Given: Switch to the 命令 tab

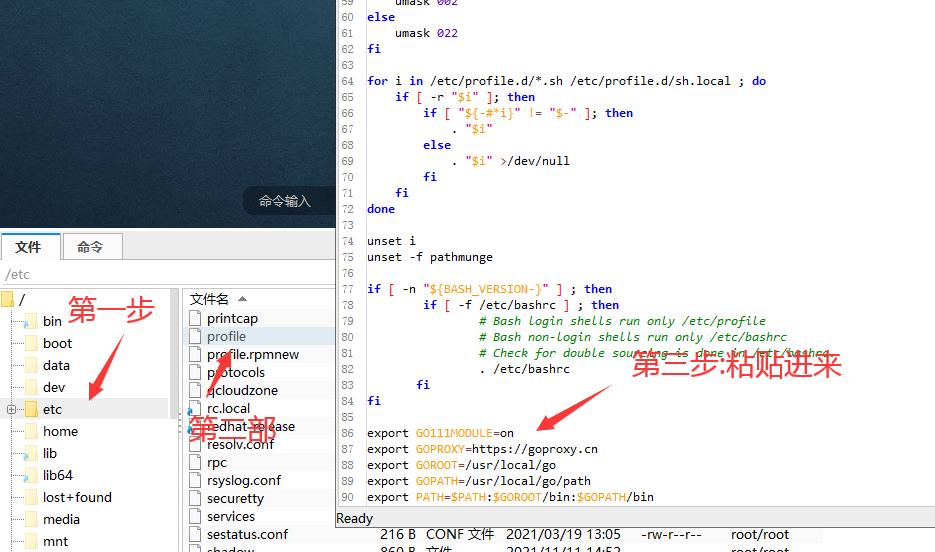Looking at the screenshot, I should pyautogui.click(x=92, y=247).
